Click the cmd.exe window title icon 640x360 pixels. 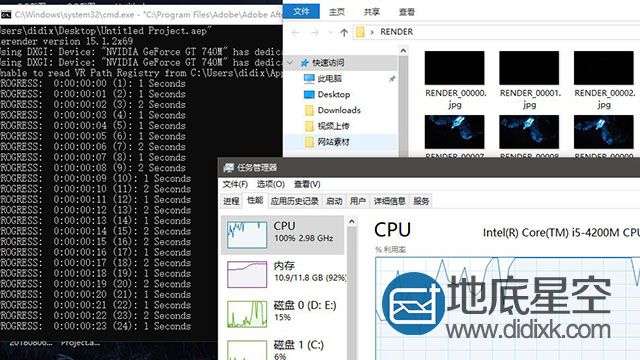pos(6,15)
